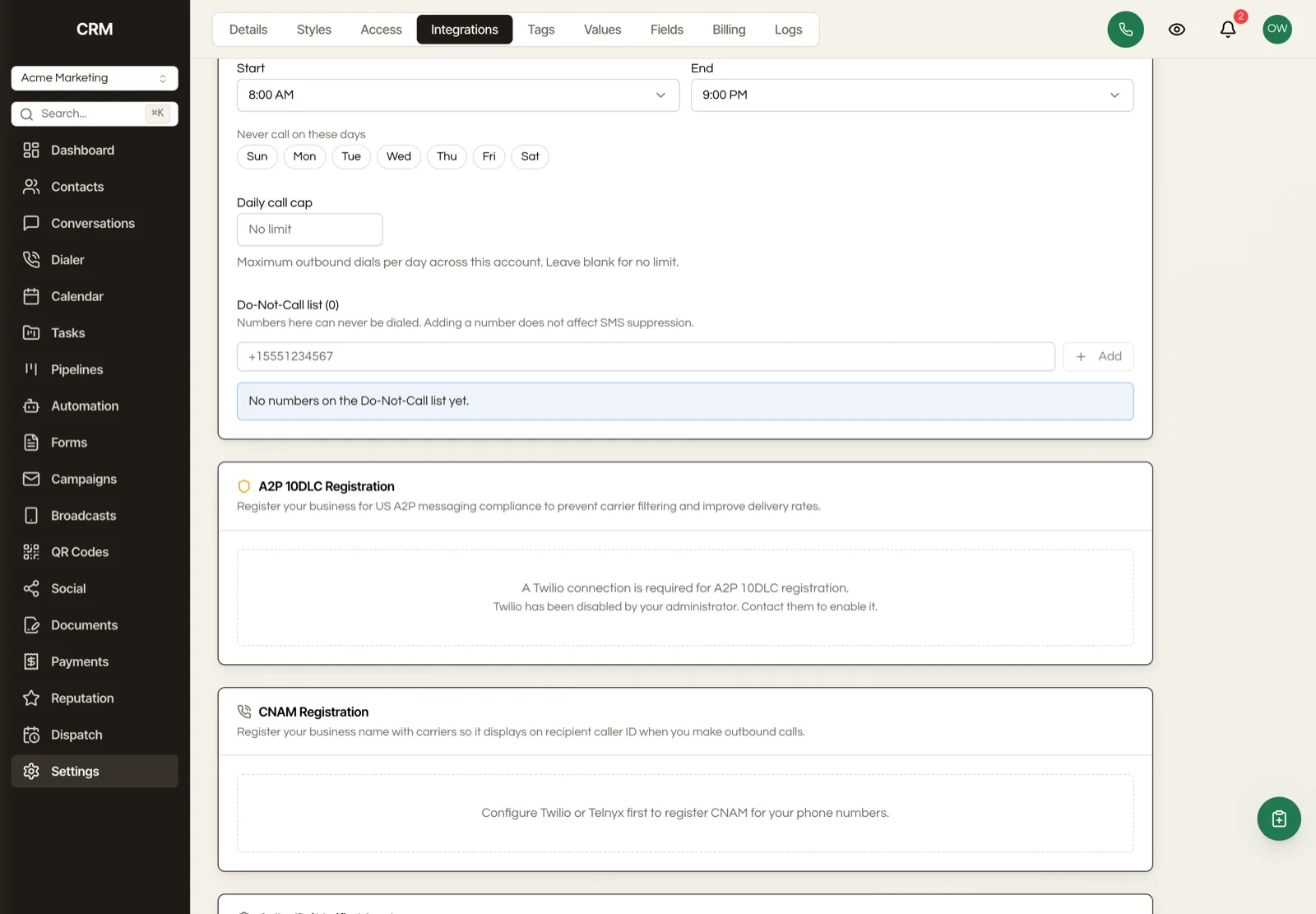
Task: Switch to the Fields tab
Action: click(667, 30)
